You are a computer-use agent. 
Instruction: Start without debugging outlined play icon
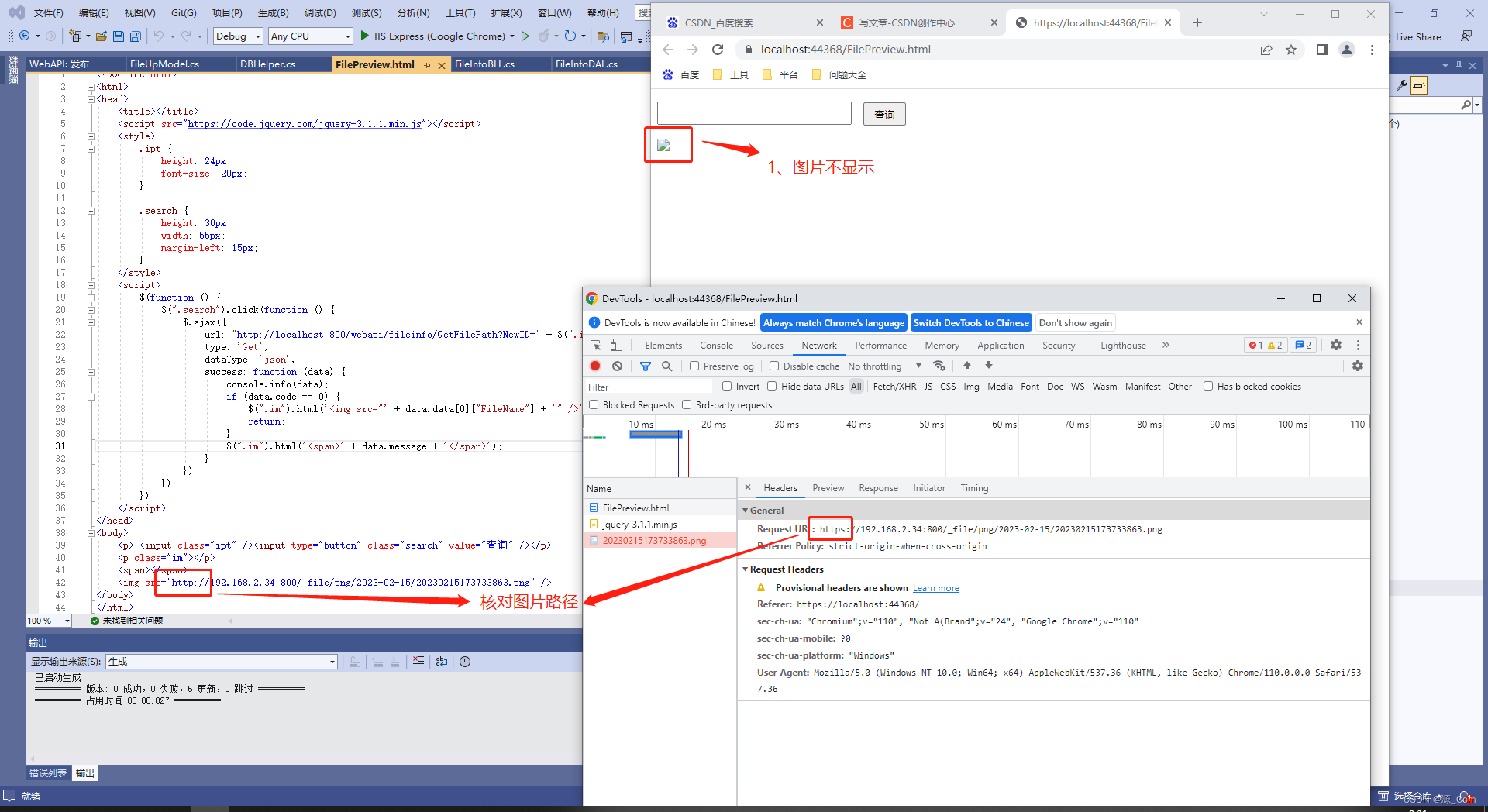(525, 36)
